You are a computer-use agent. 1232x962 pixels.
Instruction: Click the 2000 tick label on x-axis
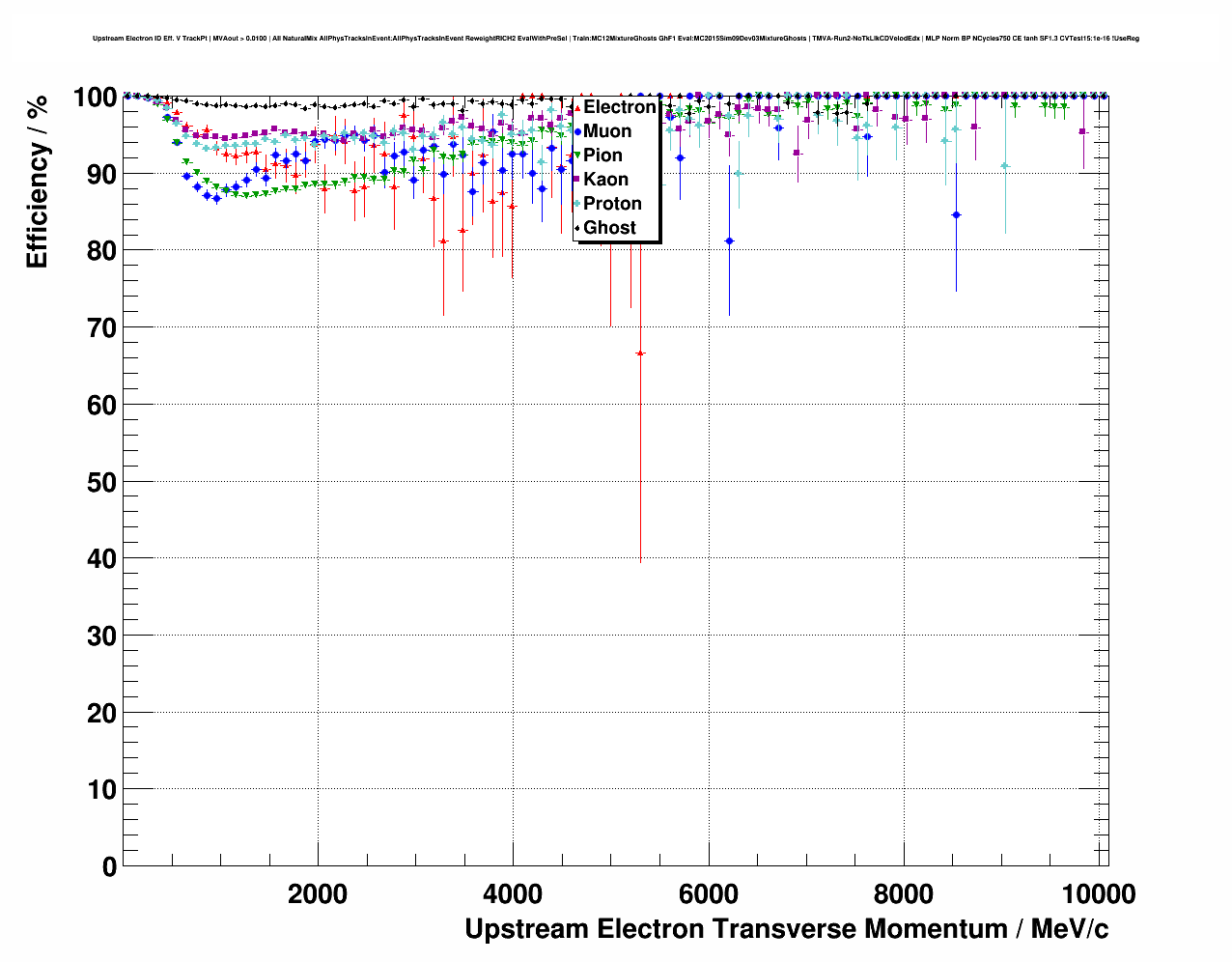point(318,894)
